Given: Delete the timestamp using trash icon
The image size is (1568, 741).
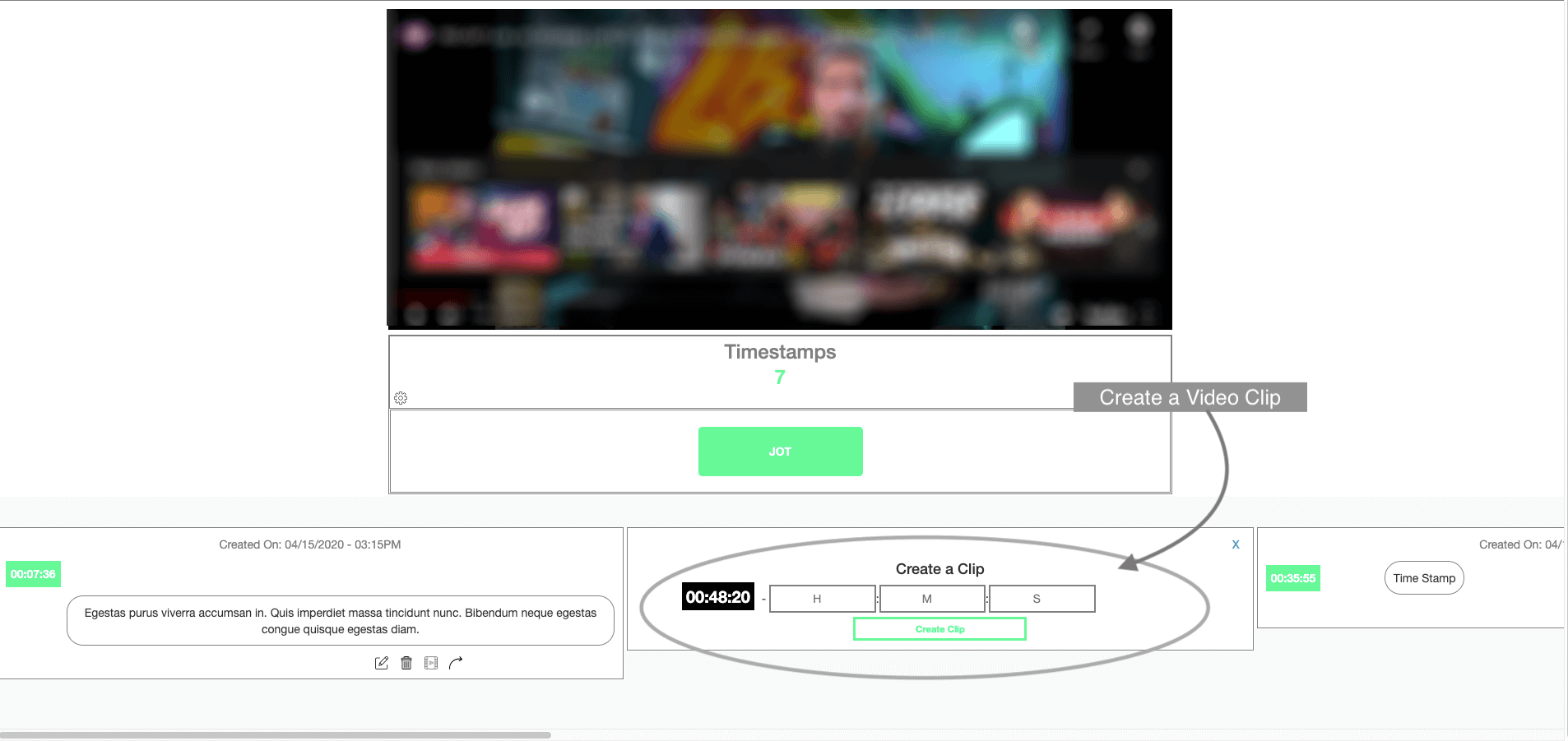Looking at the screenshot, I should pos(406,663).
